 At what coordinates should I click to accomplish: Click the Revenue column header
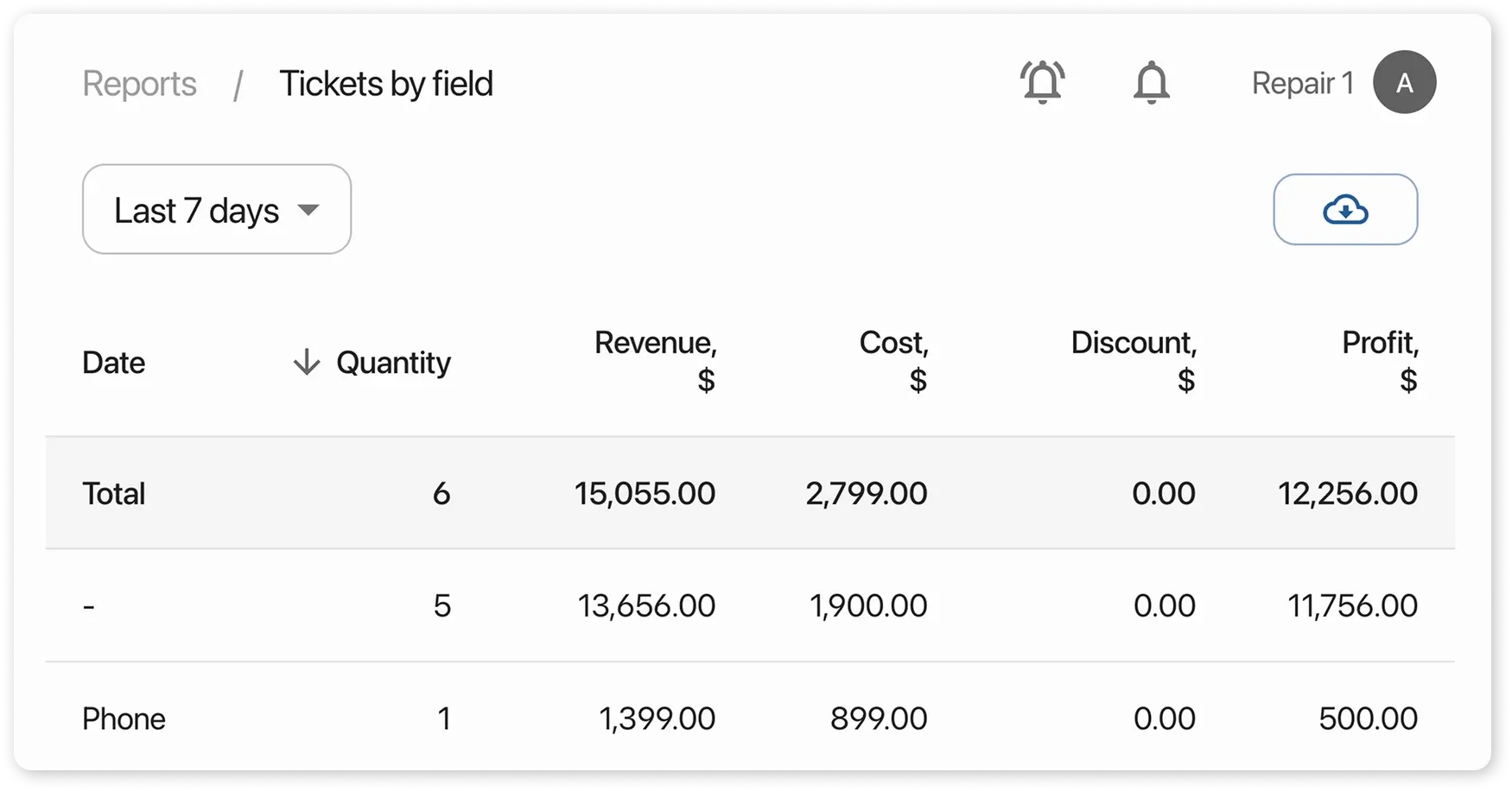[655, 359]
